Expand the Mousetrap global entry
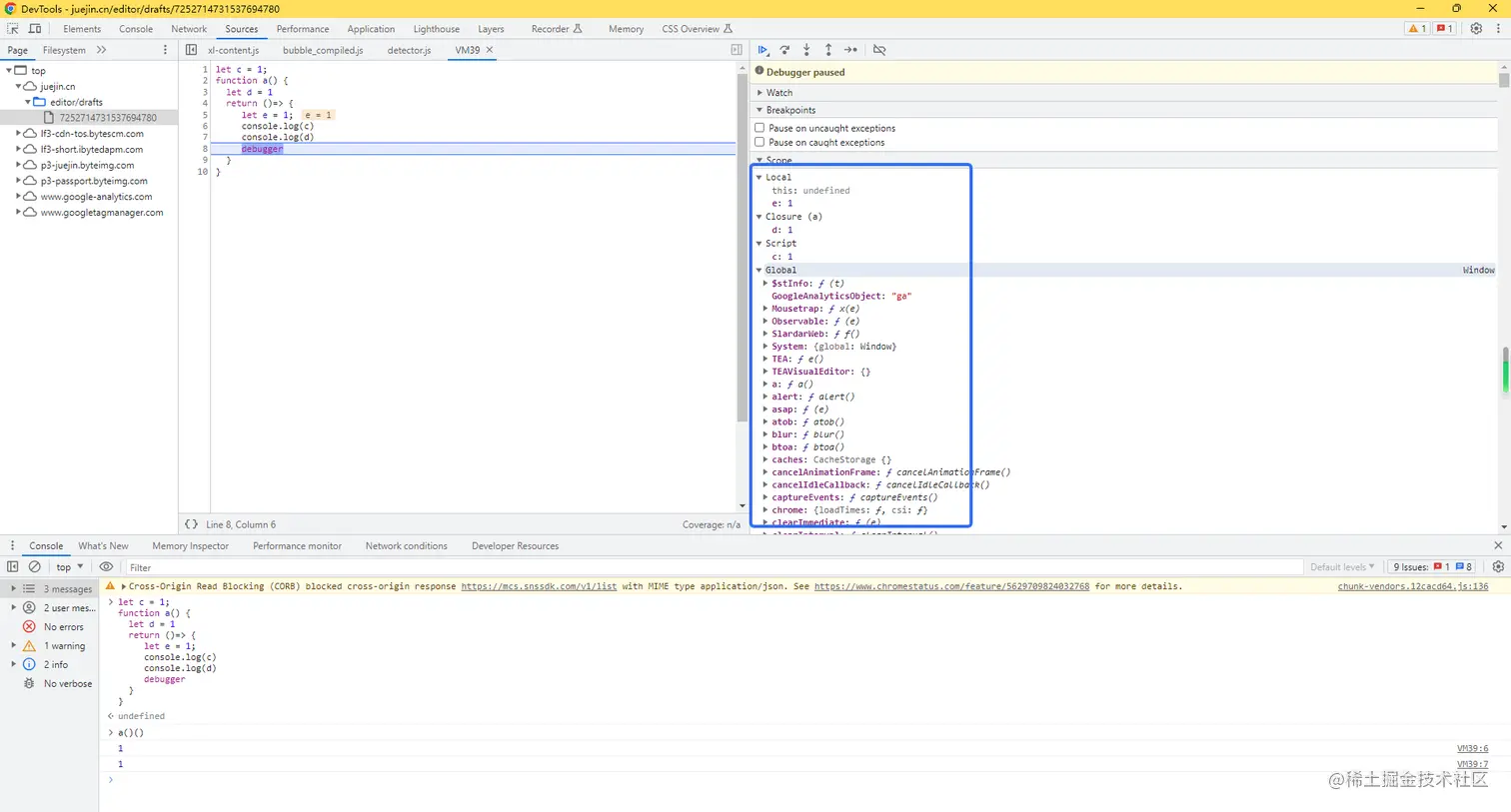Image resolution: width=1511 pixels, height=812 pixels. point(766,309)
